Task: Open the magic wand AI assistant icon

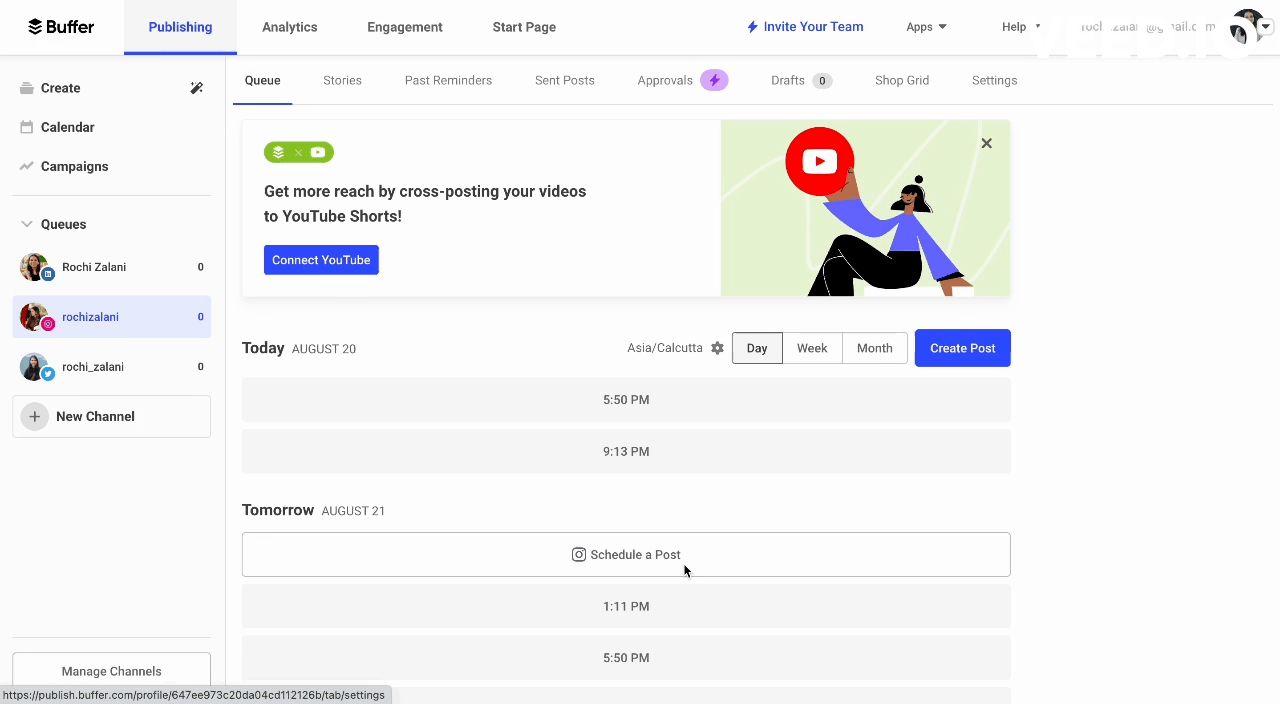Action: pos(197,88)
